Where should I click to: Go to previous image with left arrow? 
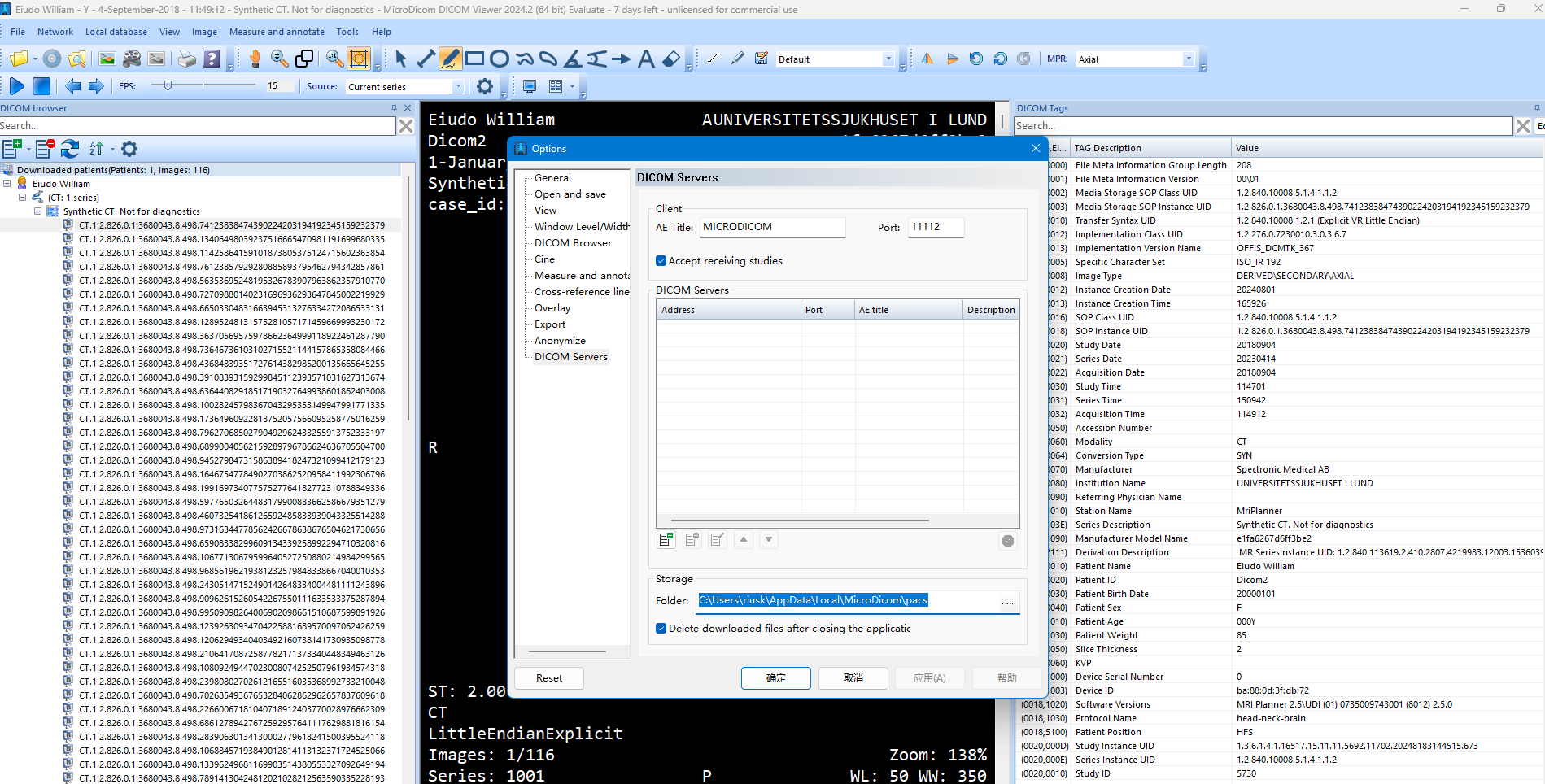pos(72,85)
